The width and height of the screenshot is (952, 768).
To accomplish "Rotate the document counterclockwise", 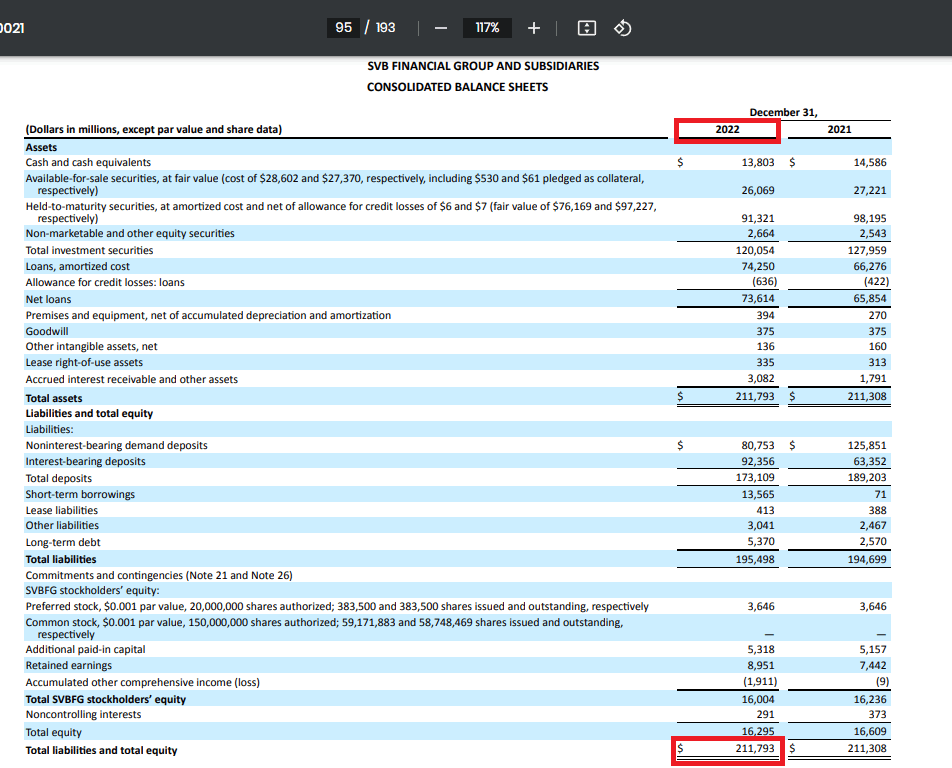I will 621,28.
